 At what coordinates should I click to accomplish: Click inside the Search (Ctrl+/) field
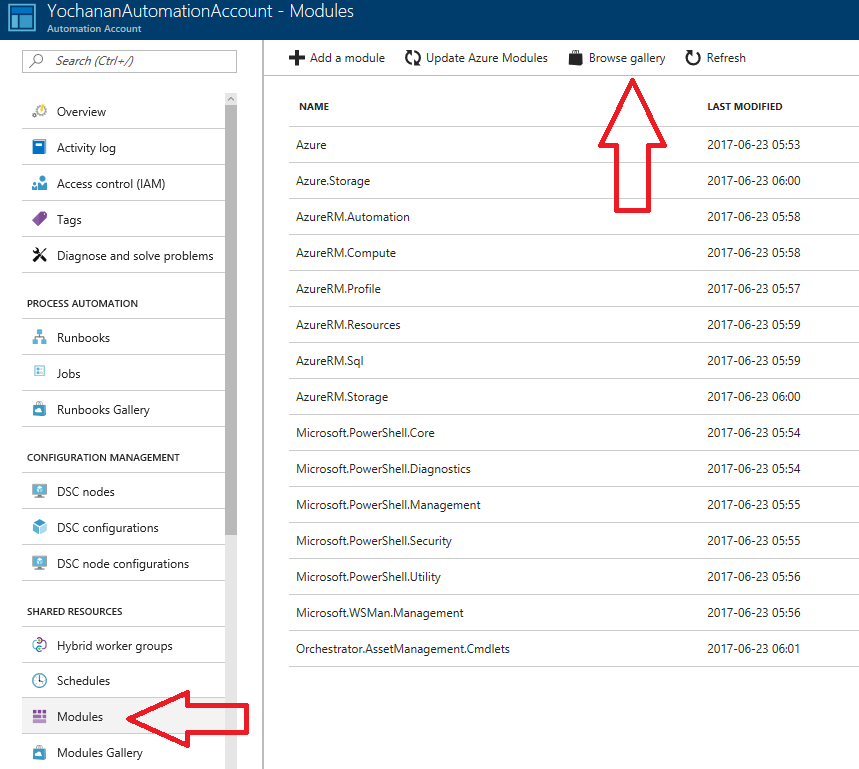tap(129, 61)
